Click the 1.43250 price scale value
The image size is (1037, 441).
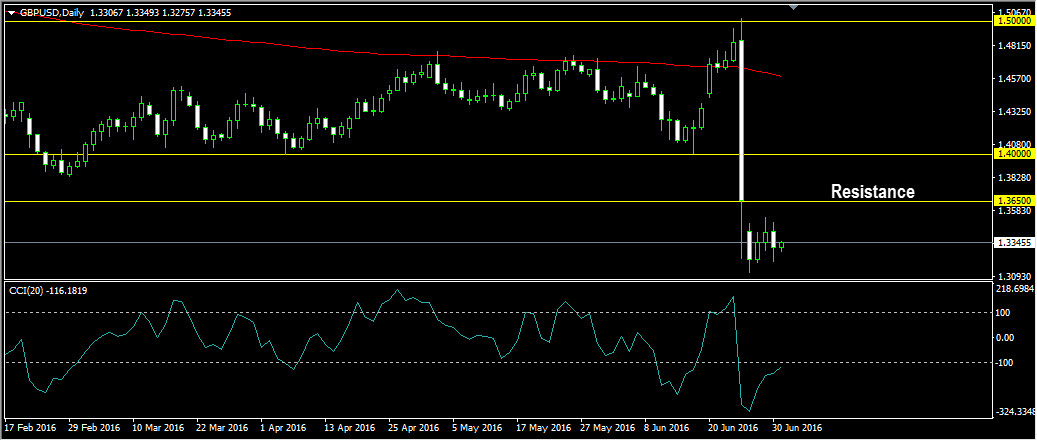(x=1015, y=112)
